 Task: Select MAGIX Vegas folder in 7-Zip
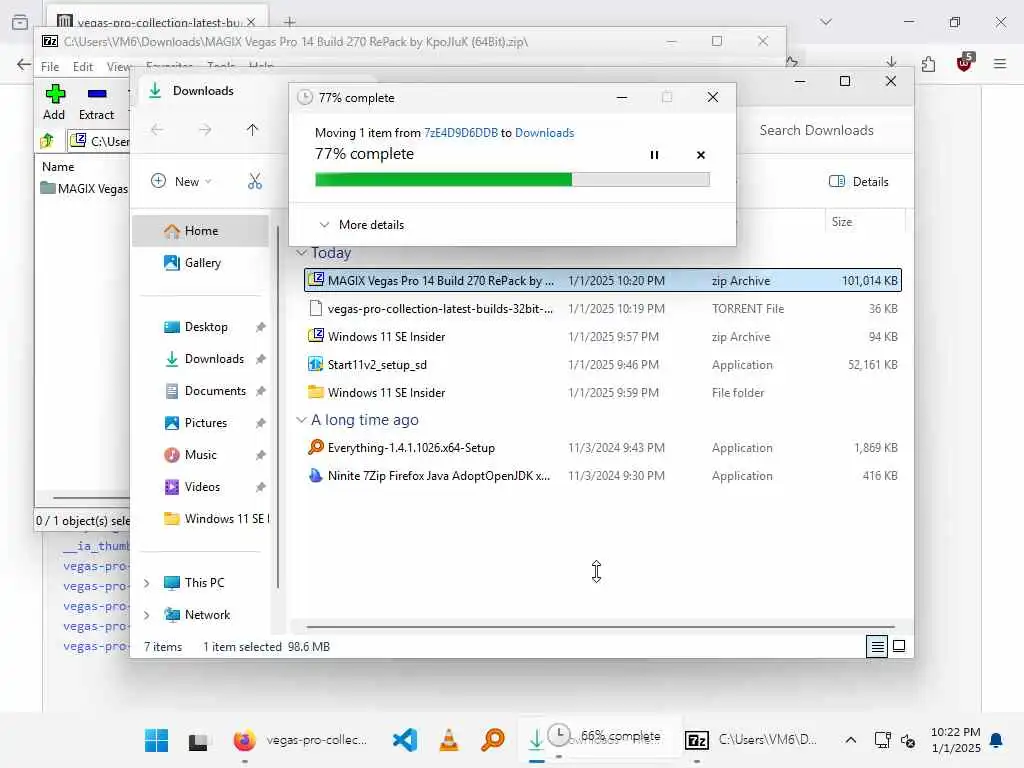point(84,189)
